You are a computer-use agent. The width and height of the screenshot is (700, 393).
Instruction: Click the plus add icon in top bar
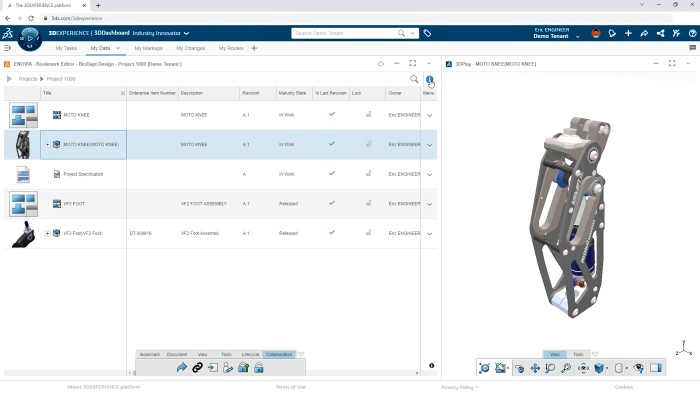click(x=628, y=33)
